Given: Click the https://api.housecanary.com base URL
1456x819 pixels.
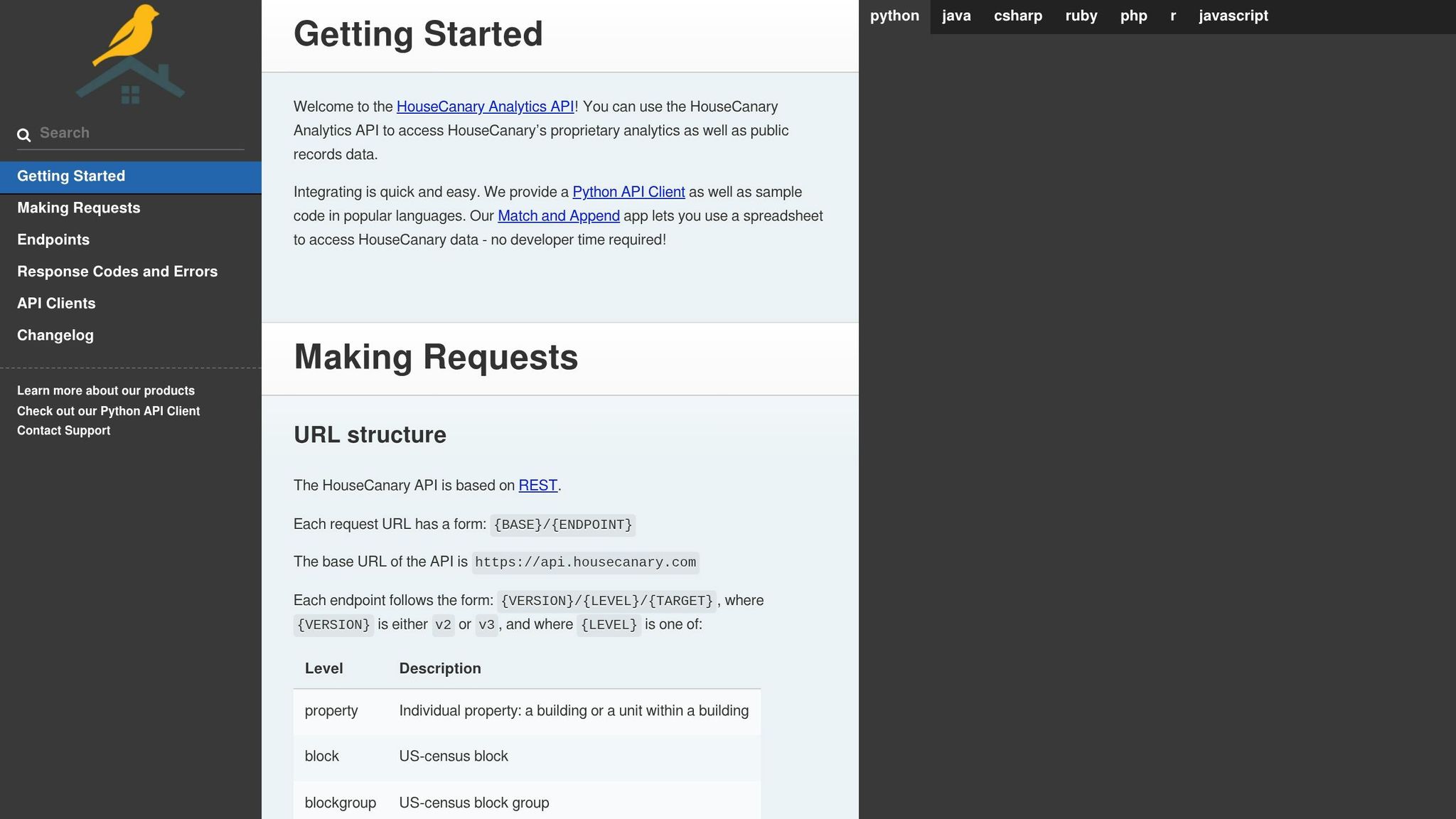Looking at the screenshot, I should (x=585, y=562).
